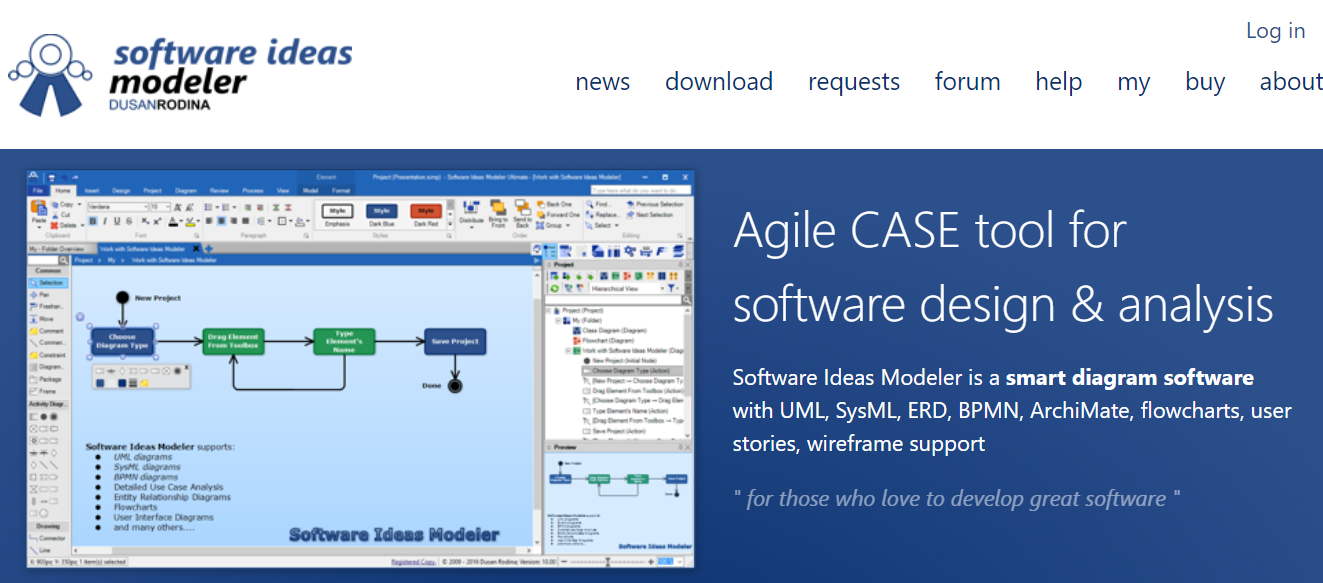Open the help navigation link
Image resolution: width=1323 pixels, height=583 pixels.
1059,82
